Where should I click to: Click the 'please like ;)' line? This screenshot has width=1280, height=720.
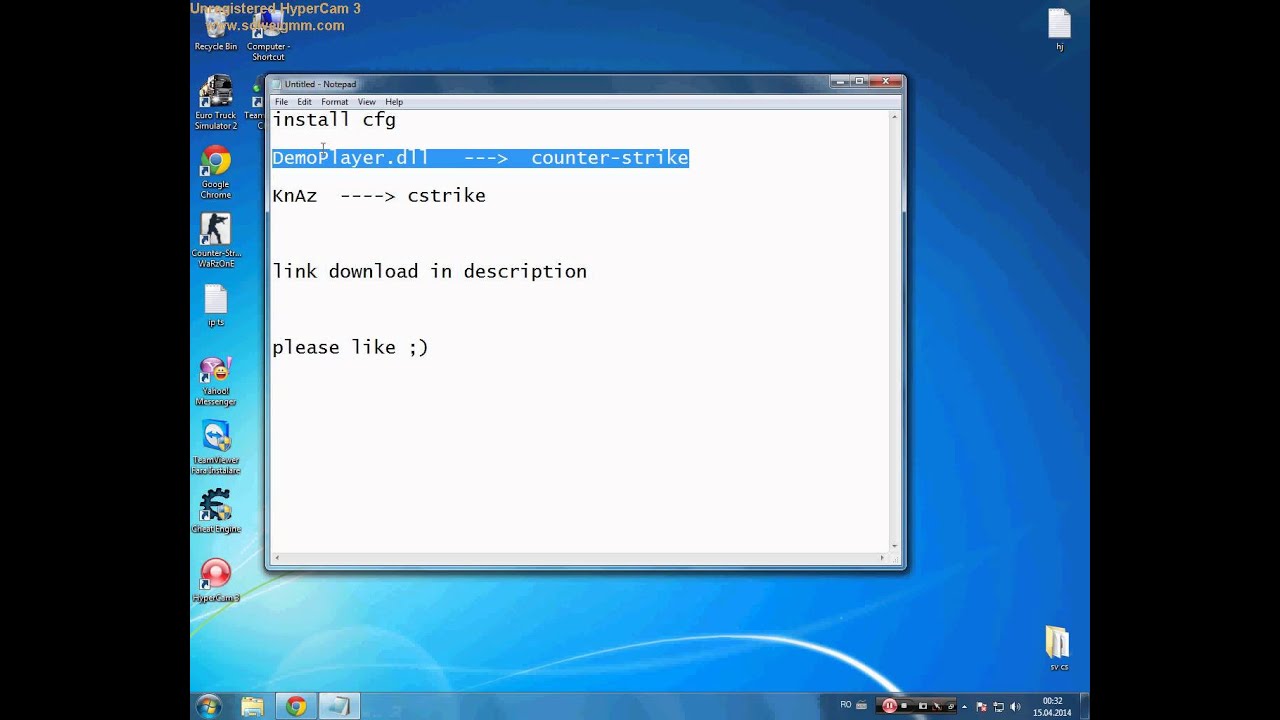pos(350,348)
